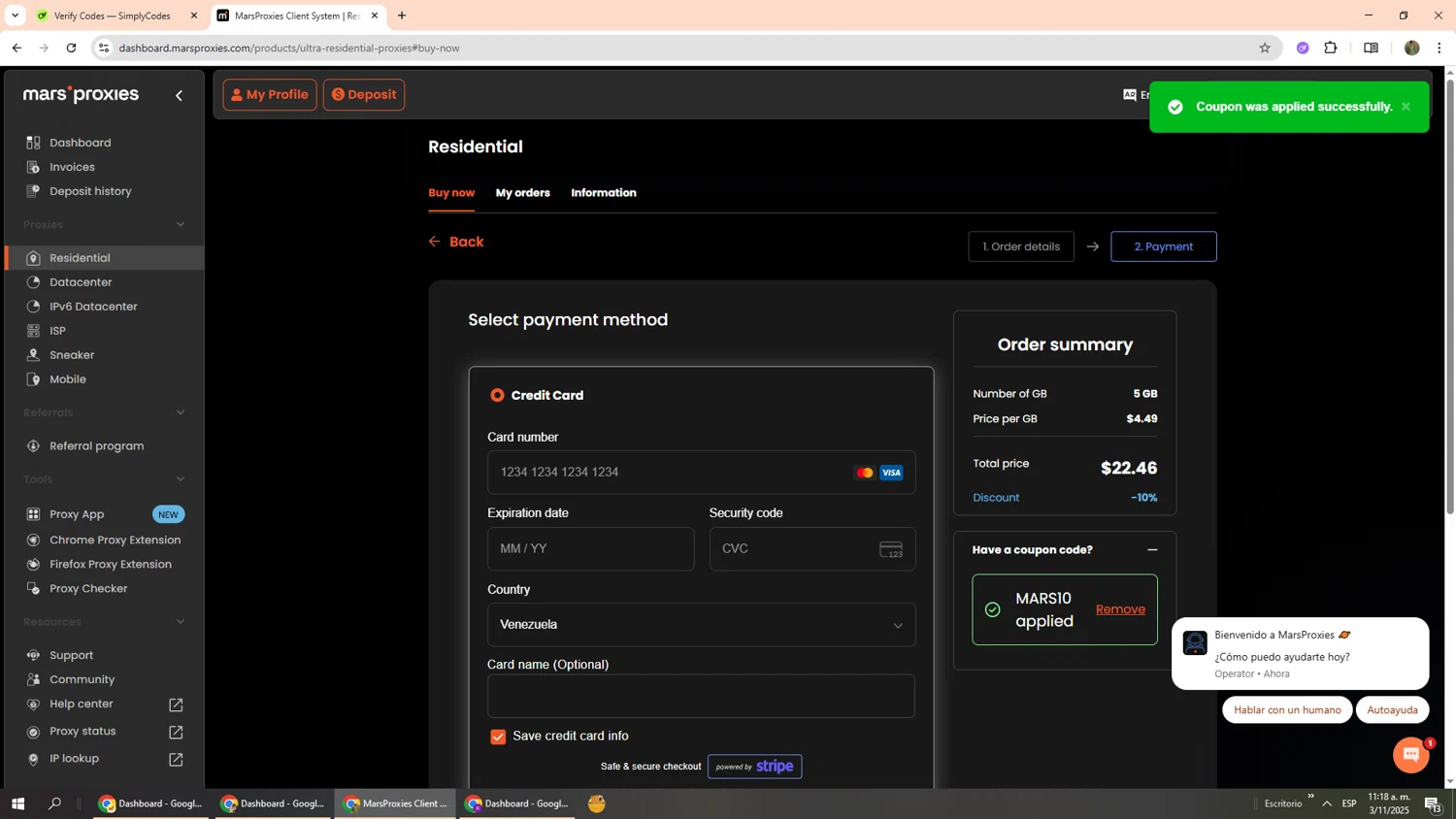Dismiss the coupon success notification
1456x819 pixels.
pos(1406,107)
